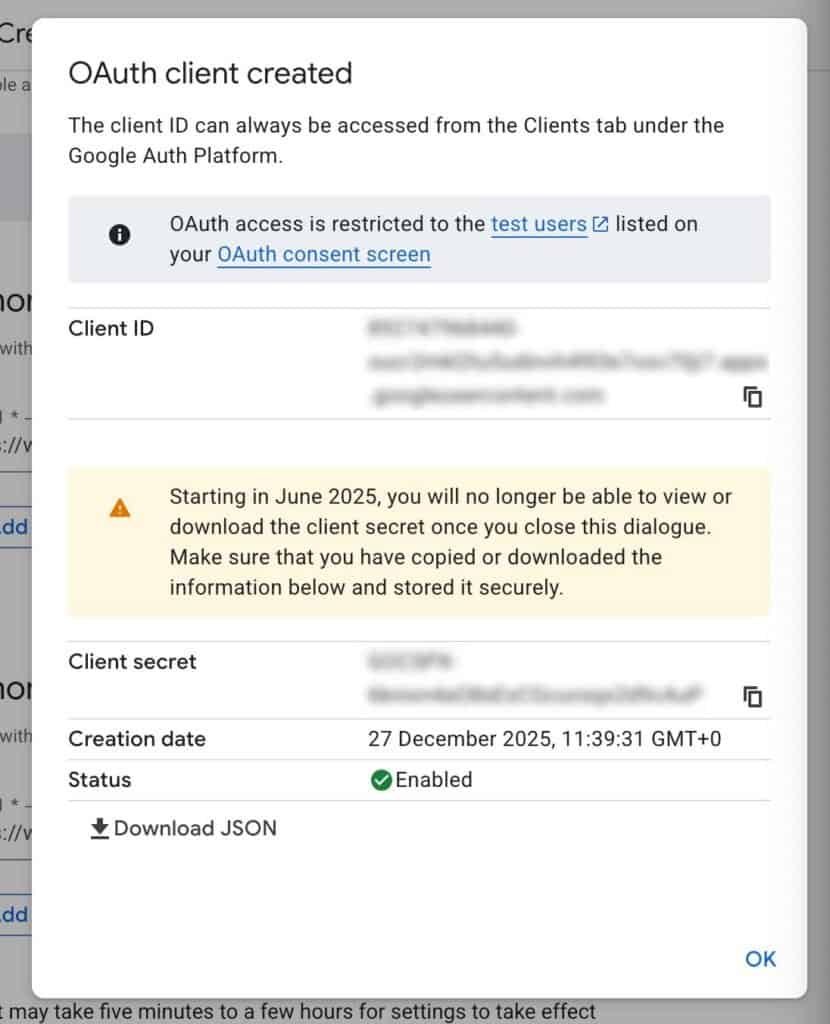Copy the Client secret using the copy icon

(x=753, y=697)
